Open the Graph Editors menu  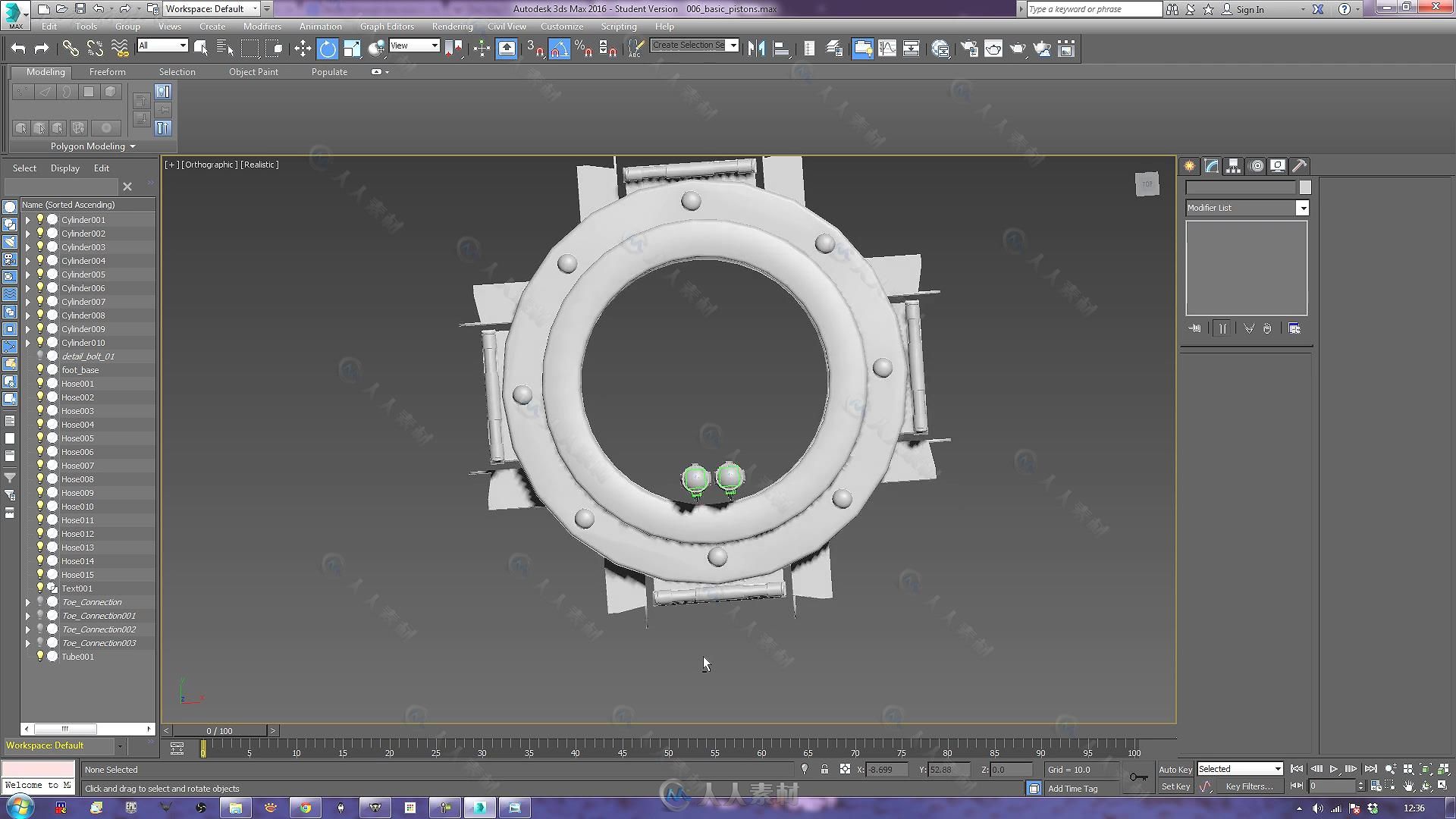(x=387, y=26)
